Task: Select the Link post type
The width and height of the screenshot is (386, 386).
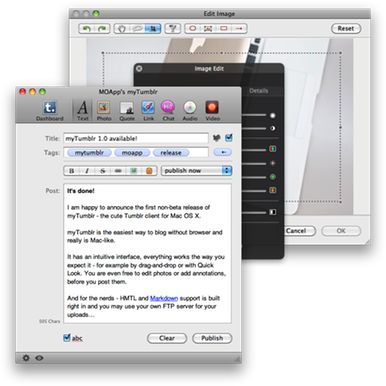Action: point(148,111)
